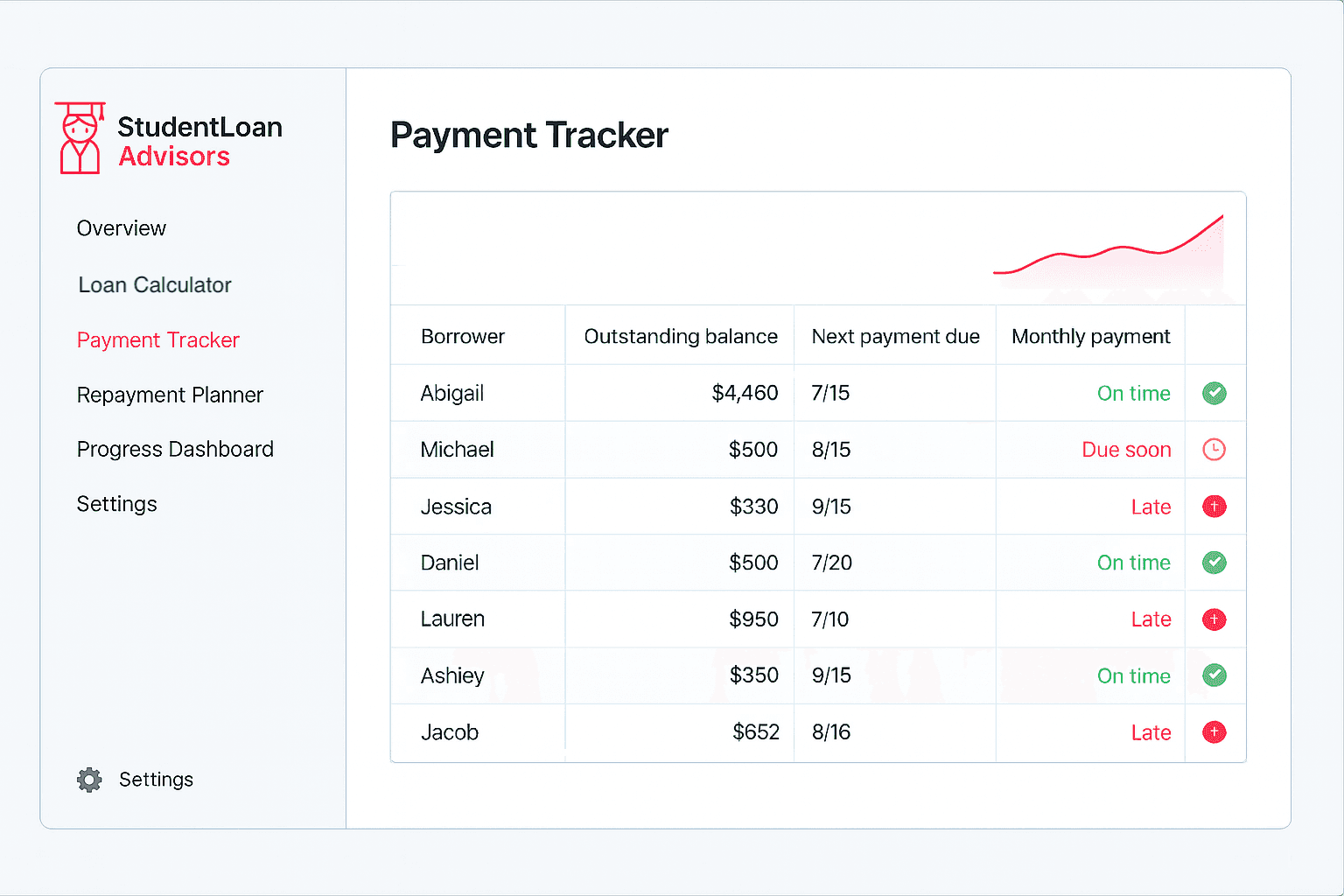Viewport: 1344px width, 896px height.
Task: Open the Loan Calculator menu item
Action: (155, 285)
